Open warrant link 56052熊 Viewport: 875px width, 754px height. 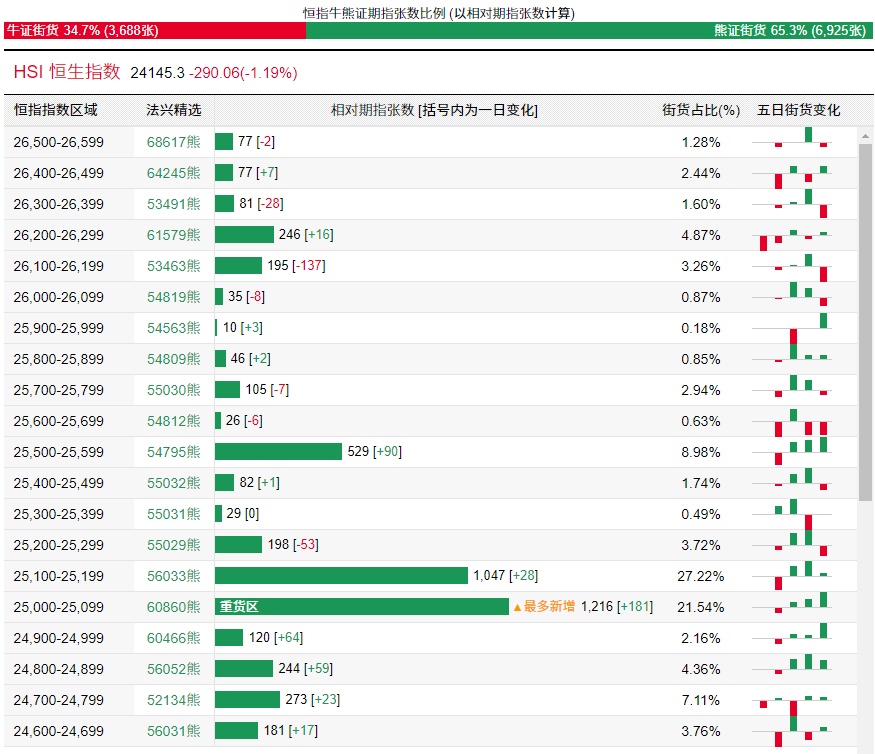click(174, 669)
